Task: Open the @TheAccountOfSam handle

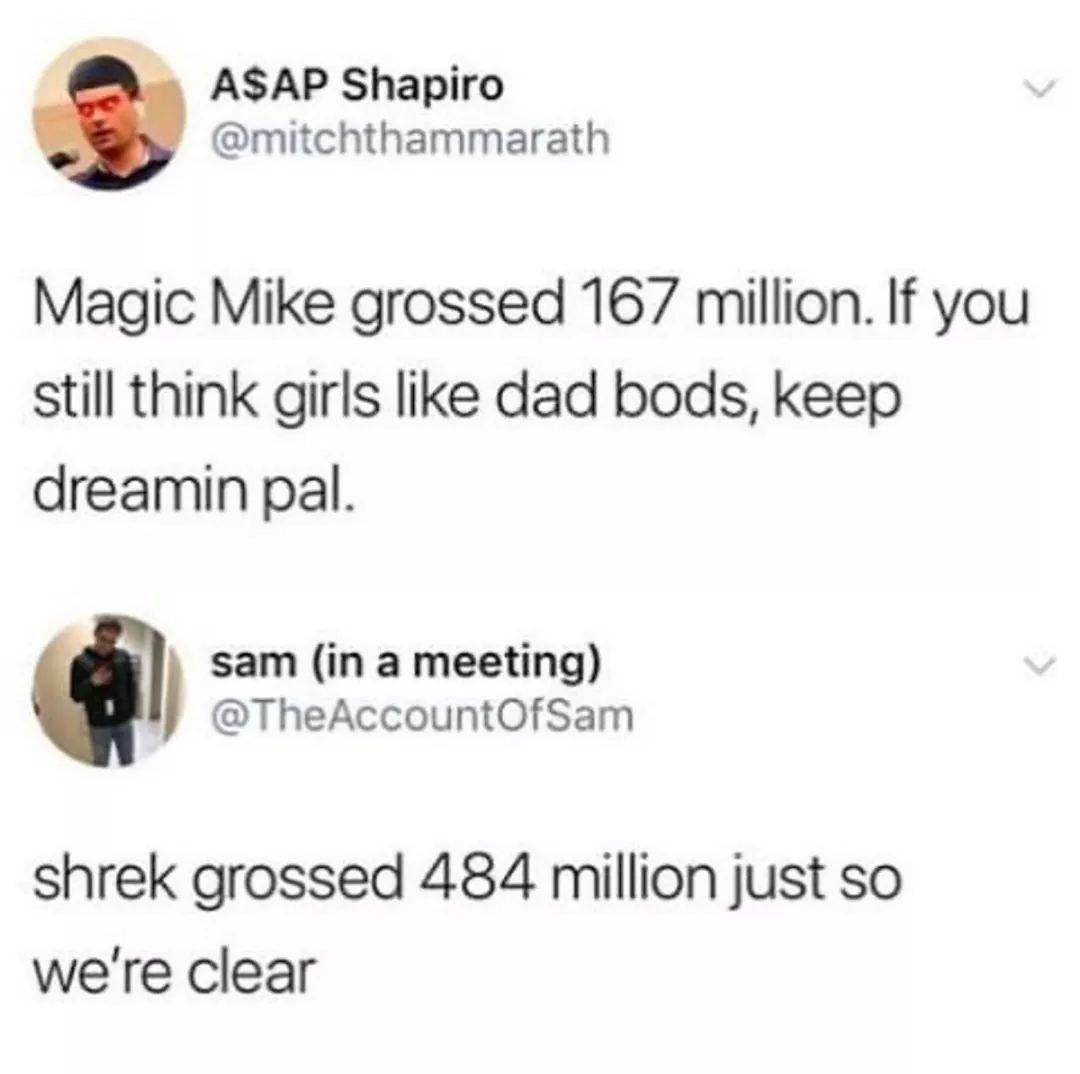Action: [423, 715]
